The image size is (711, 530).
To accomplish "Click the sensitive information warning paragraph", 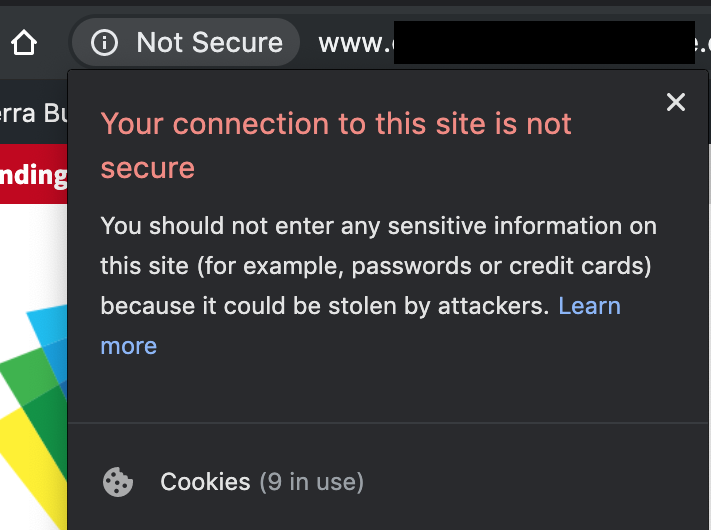I will [379, 286].
